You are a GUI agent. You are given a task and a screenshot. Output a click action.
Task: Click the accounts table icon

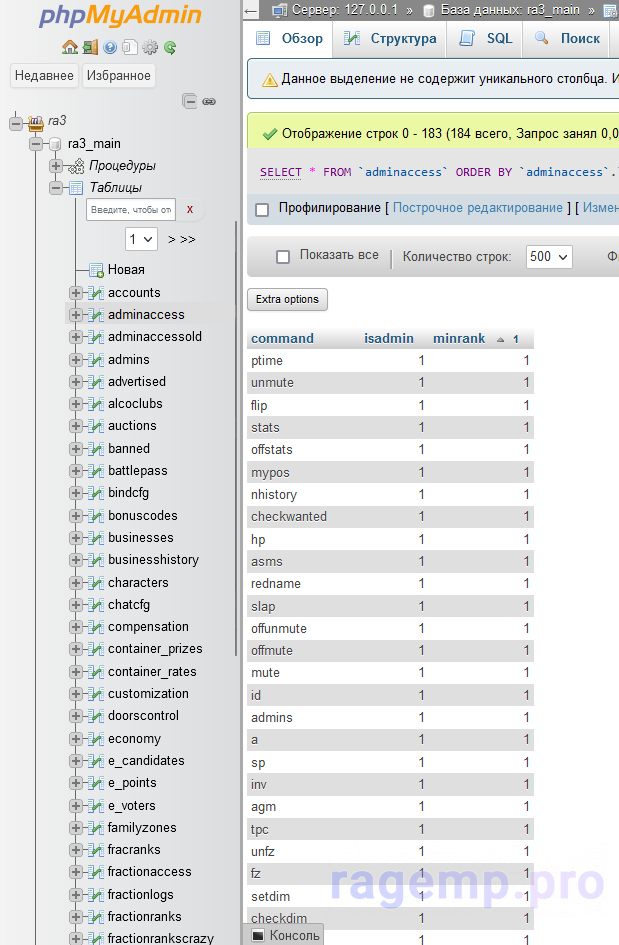click(x=96, y=293)
